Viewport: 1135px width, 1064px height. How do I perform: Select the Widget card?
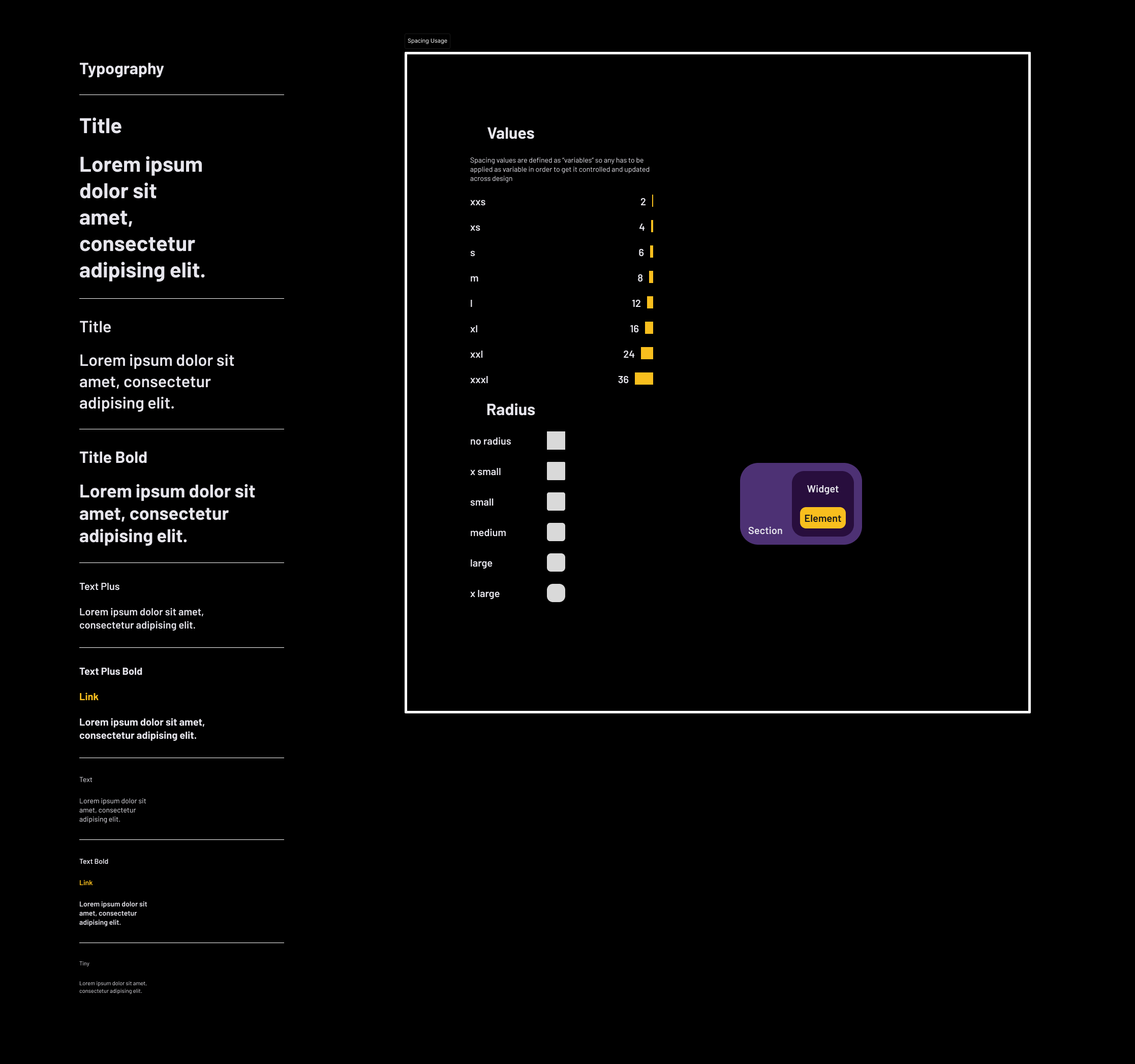point(822,489)
